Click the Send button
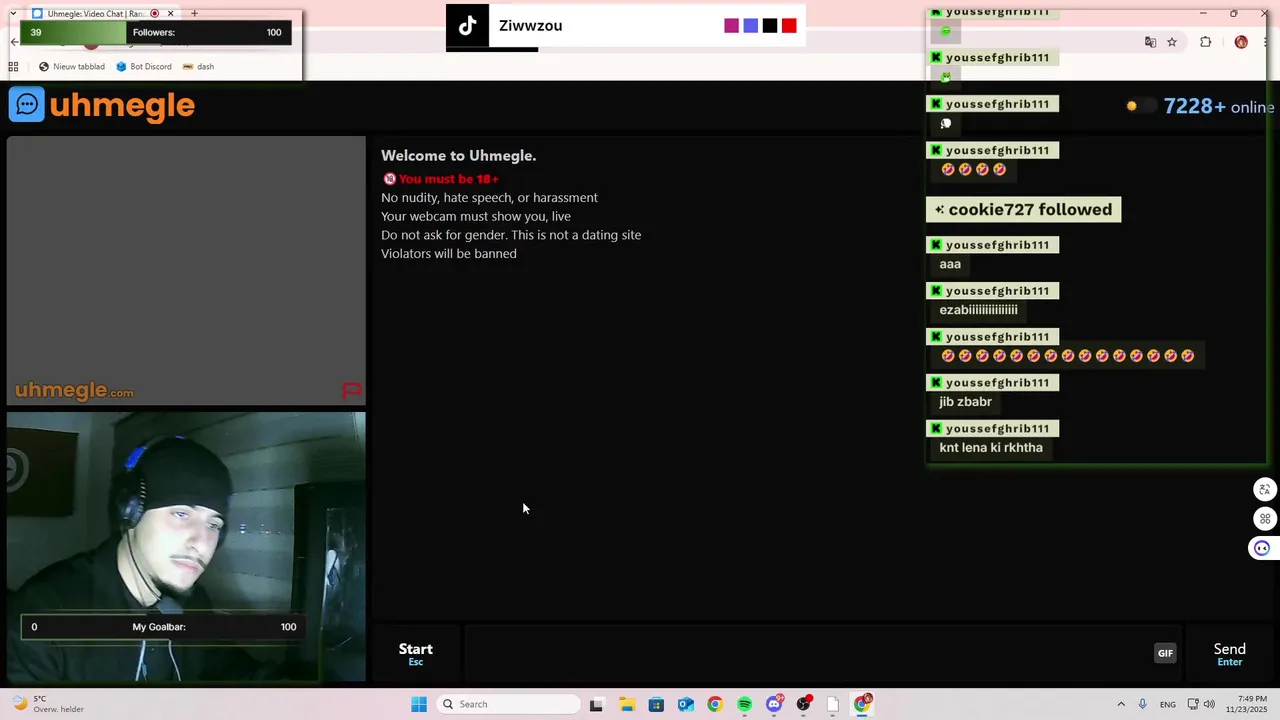Screen dimensions: 1280x720 [x=1229, y=654]
